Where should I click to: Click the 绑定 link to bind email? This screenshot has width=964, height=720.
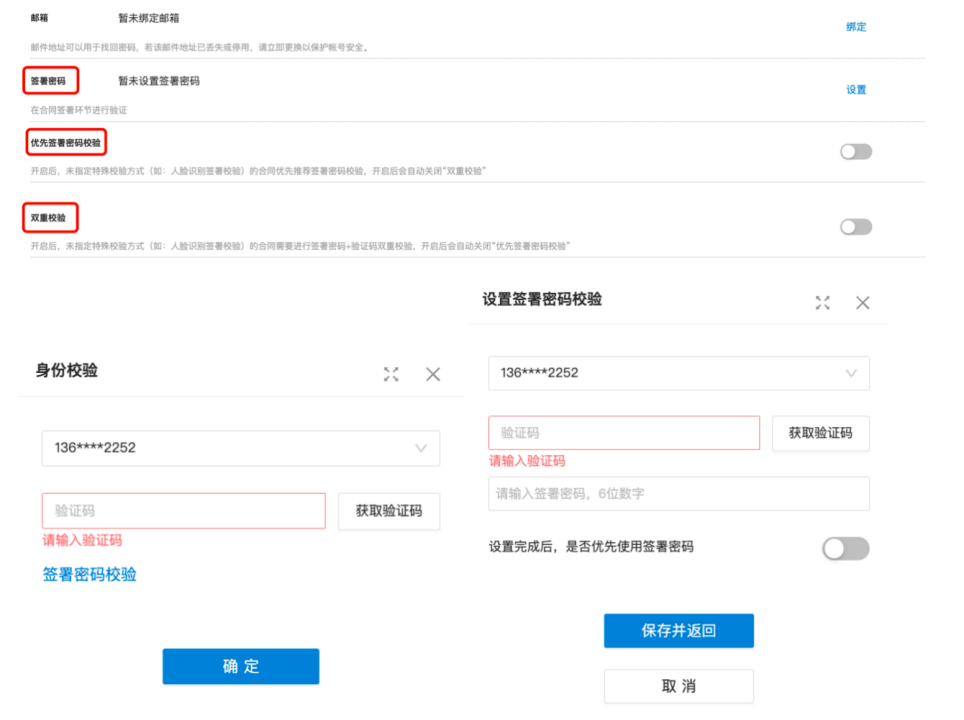[x=855, y=28]
